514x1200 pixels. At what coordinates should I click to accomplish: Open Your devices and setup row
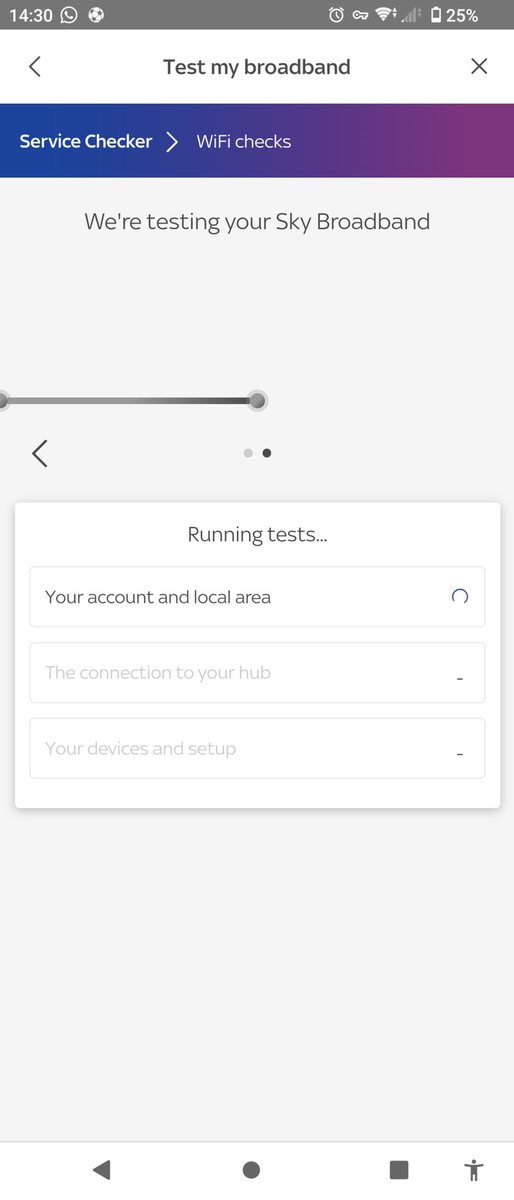click(x=257, y=748)
